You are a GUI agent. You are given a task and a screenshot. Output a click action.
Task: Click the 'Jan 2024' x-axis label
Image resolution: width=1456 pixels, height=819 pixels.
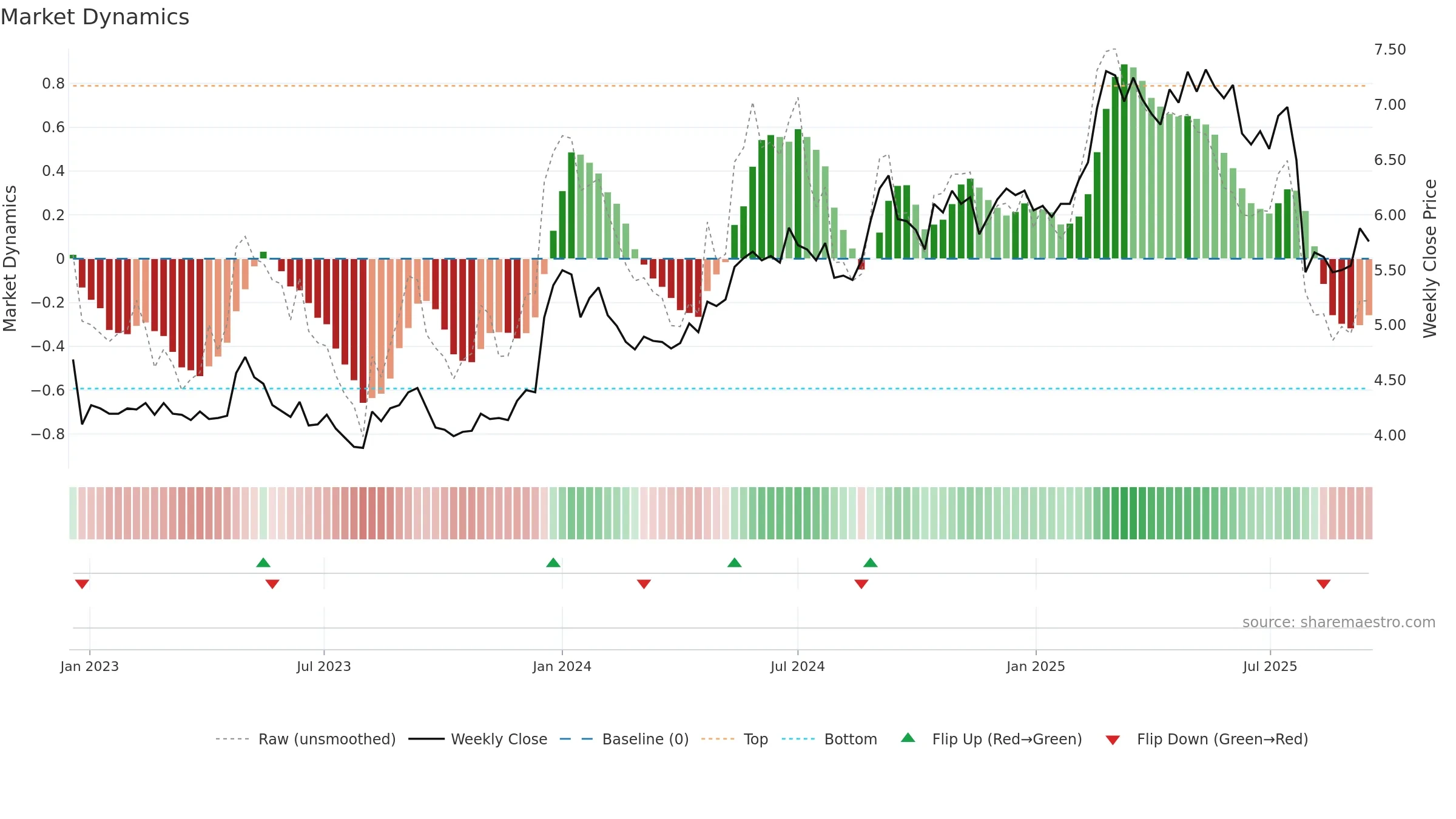point(562,666)
